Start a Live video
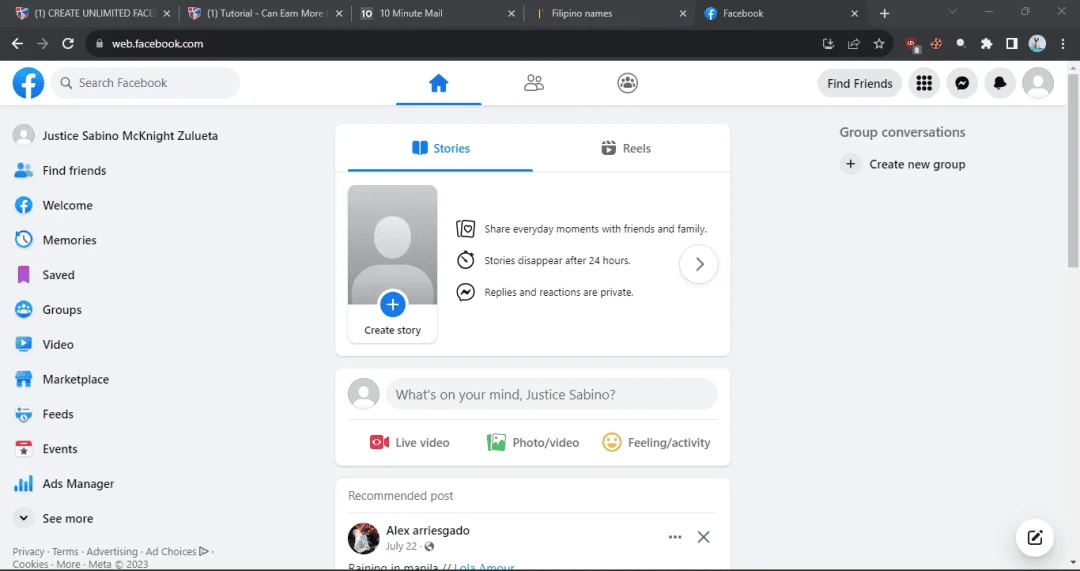The image size is (1080, 571). [x=409, y=443]
